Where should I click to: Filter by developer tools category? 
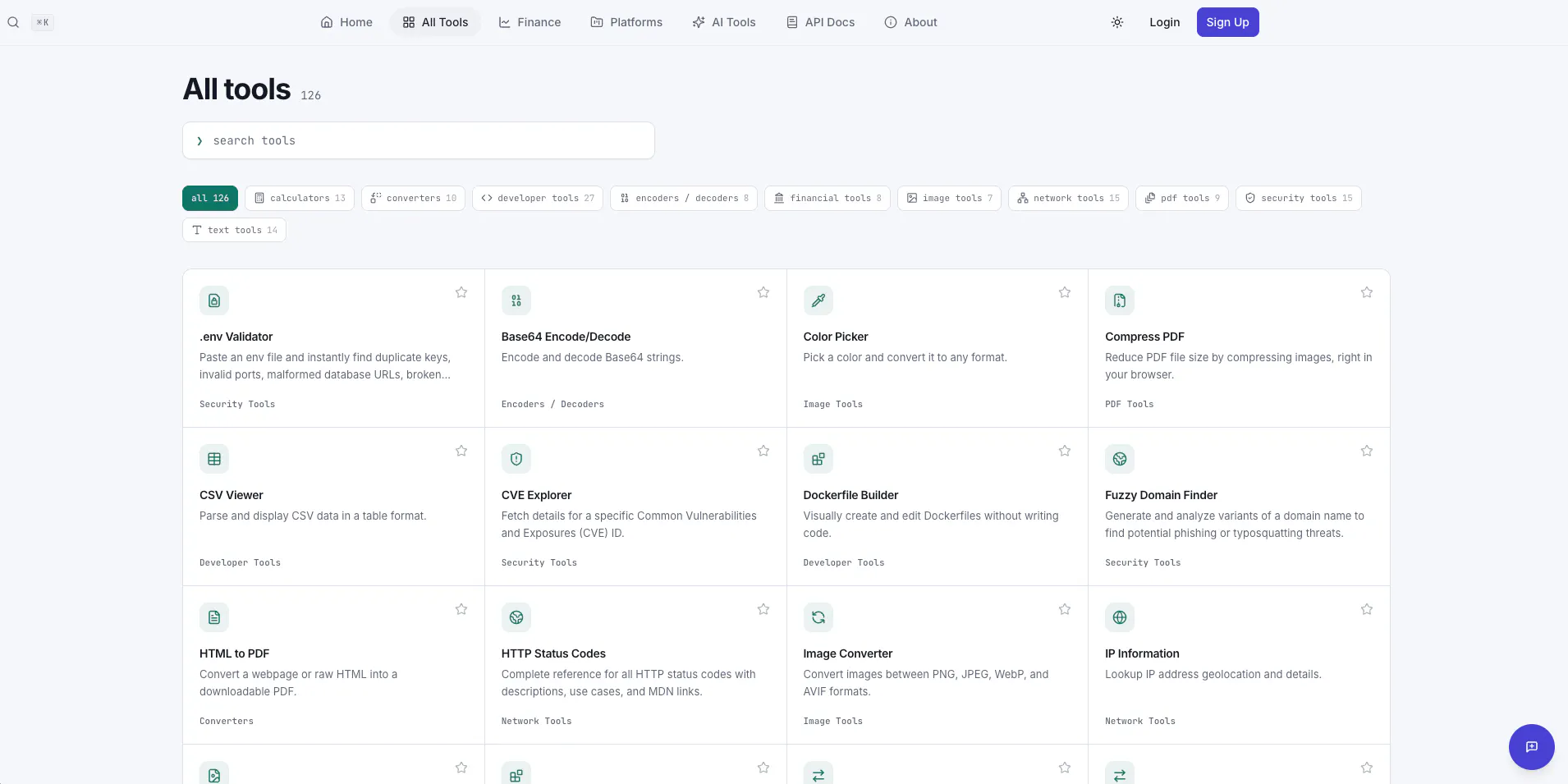tap(538, 198)
